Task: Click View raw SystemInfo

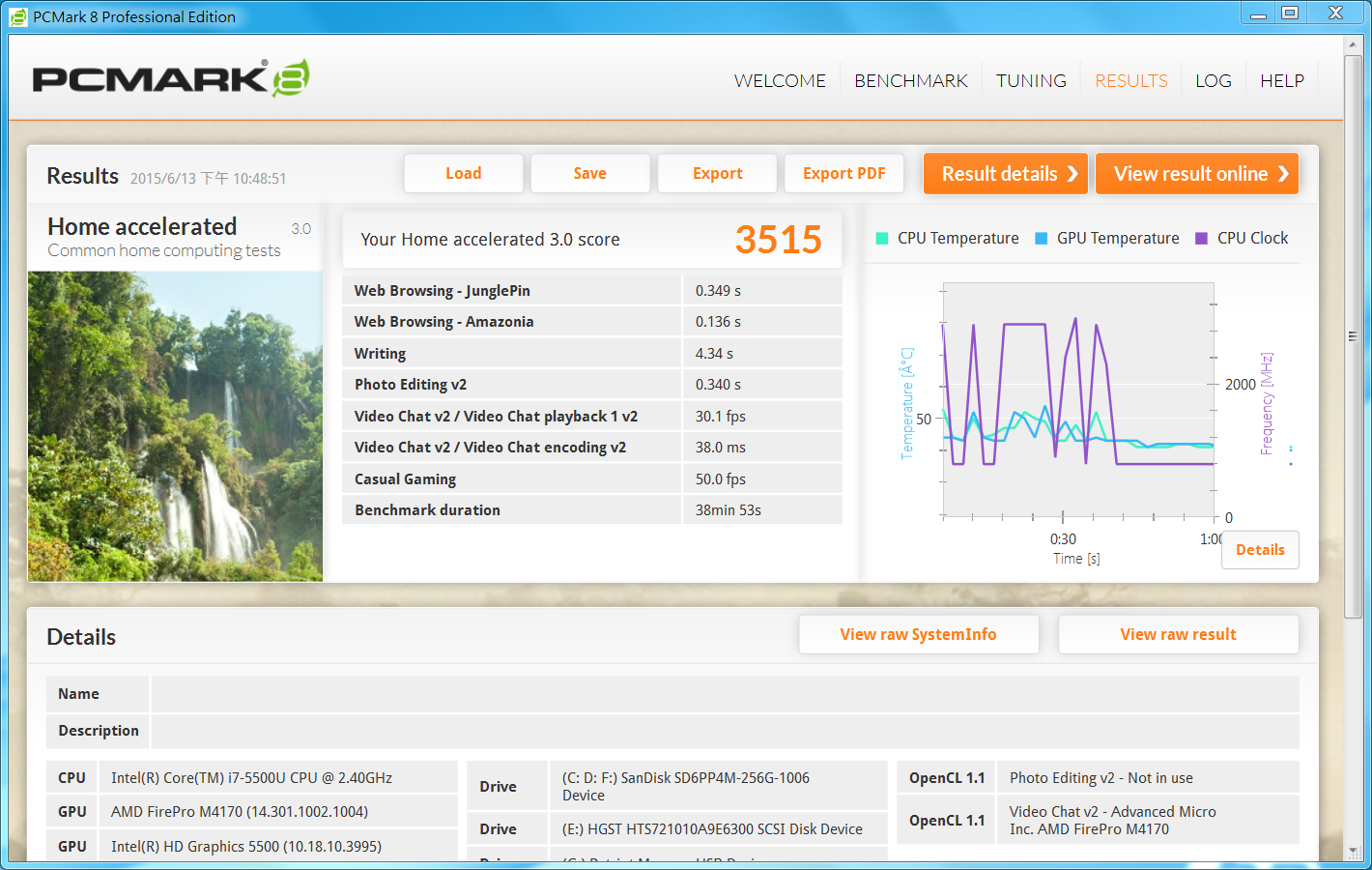Action: 919,635
